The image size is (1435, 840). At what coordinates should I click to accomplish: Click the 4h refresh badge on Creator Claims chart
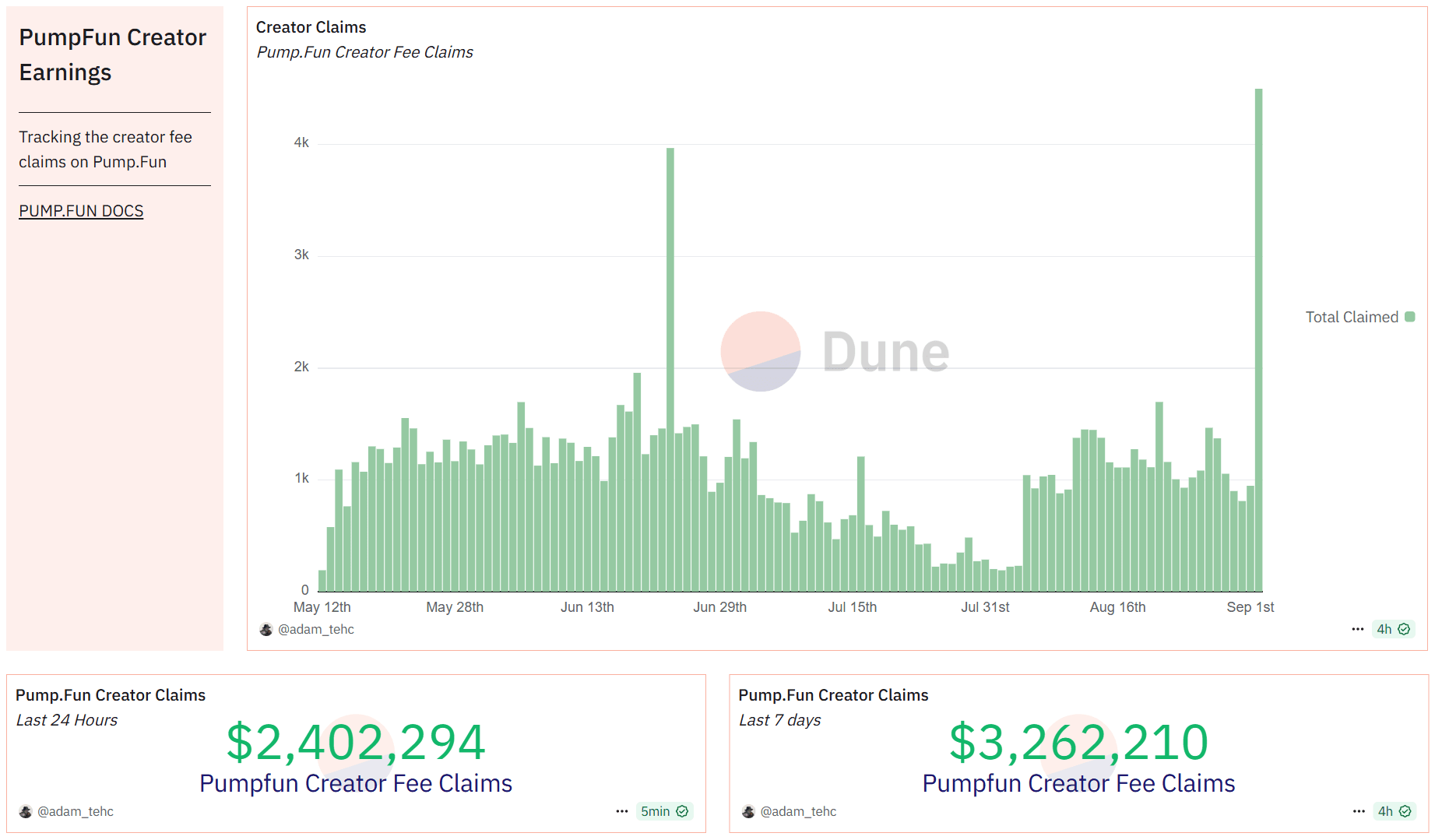point(1393,629)
